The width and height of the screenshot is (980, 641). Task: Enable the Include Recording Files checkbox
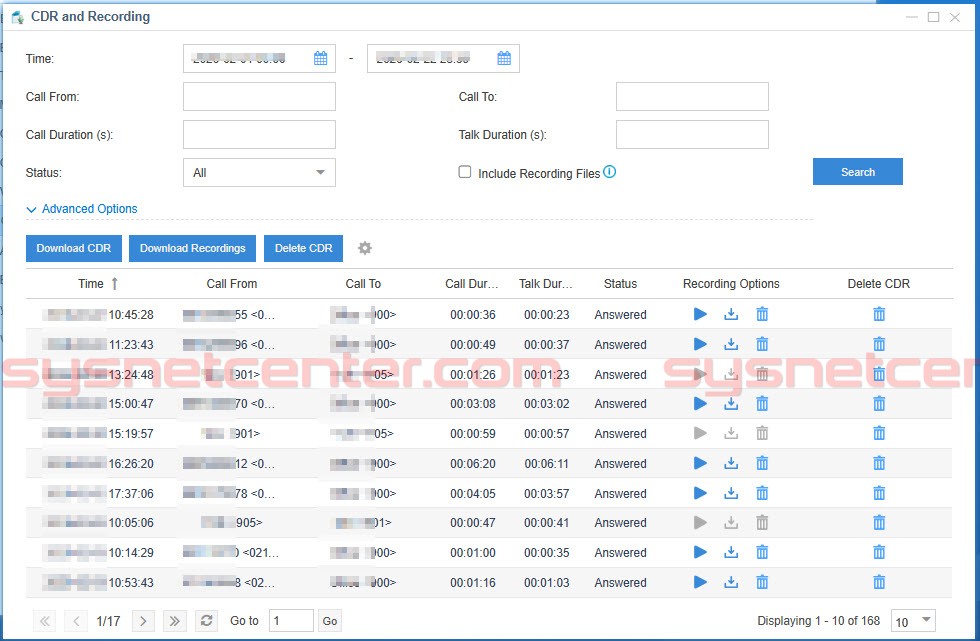tap(464, 172)
